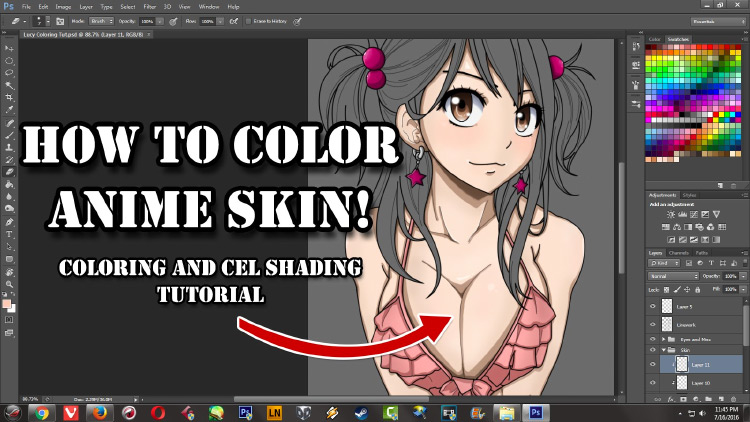Open the File menu
The height and width of the screenshot is (422, 750).
pos(26,7)
